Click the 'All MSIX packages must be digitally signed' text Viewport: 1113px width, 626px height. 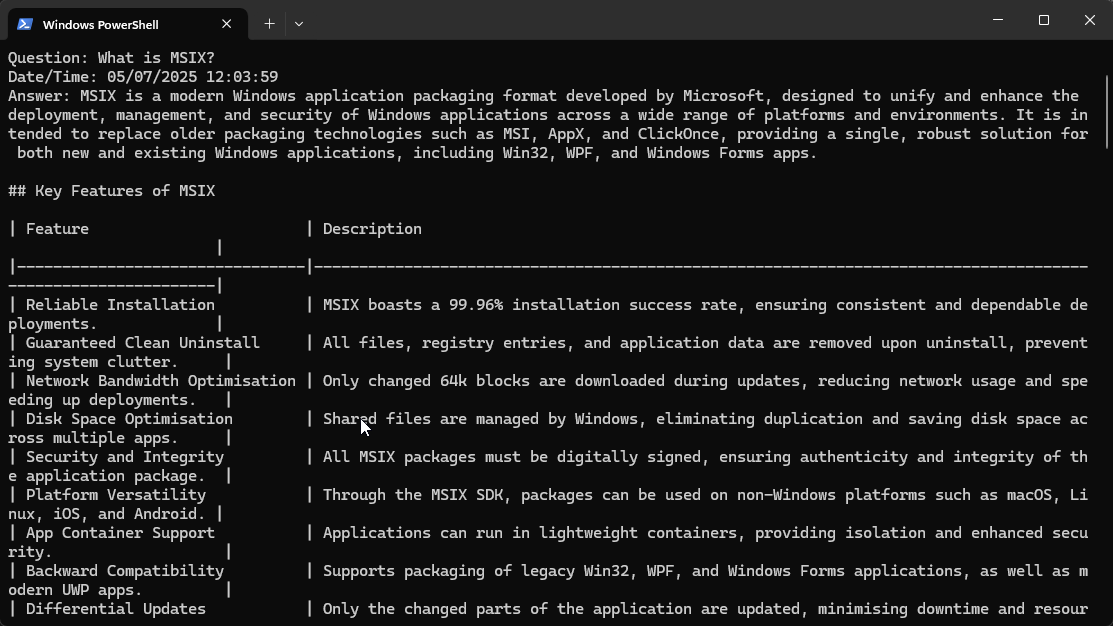(x=515, y=457)
